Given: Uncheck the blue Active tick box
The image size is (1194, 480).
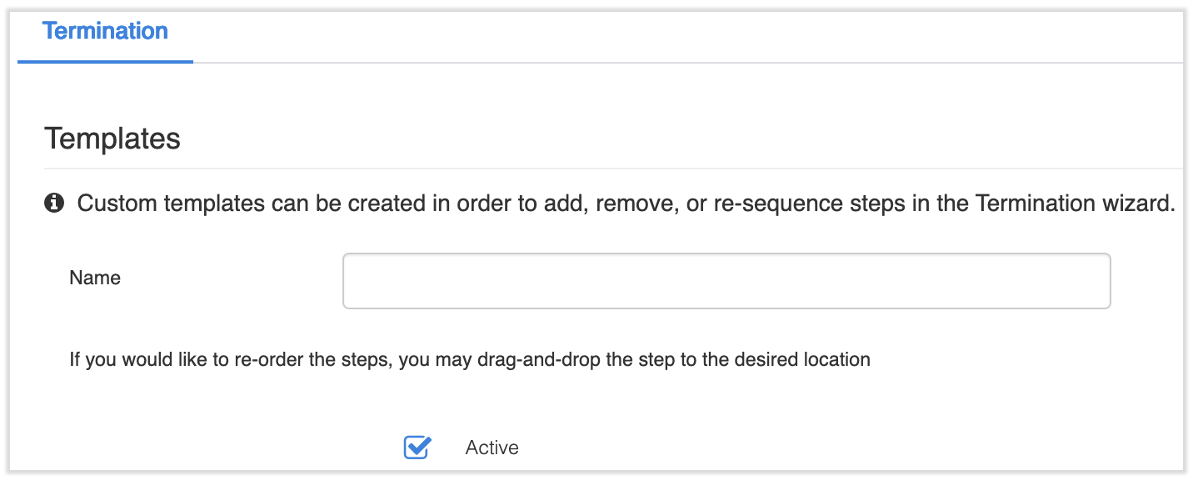Looking at the screenshot, I should (416, 447).
